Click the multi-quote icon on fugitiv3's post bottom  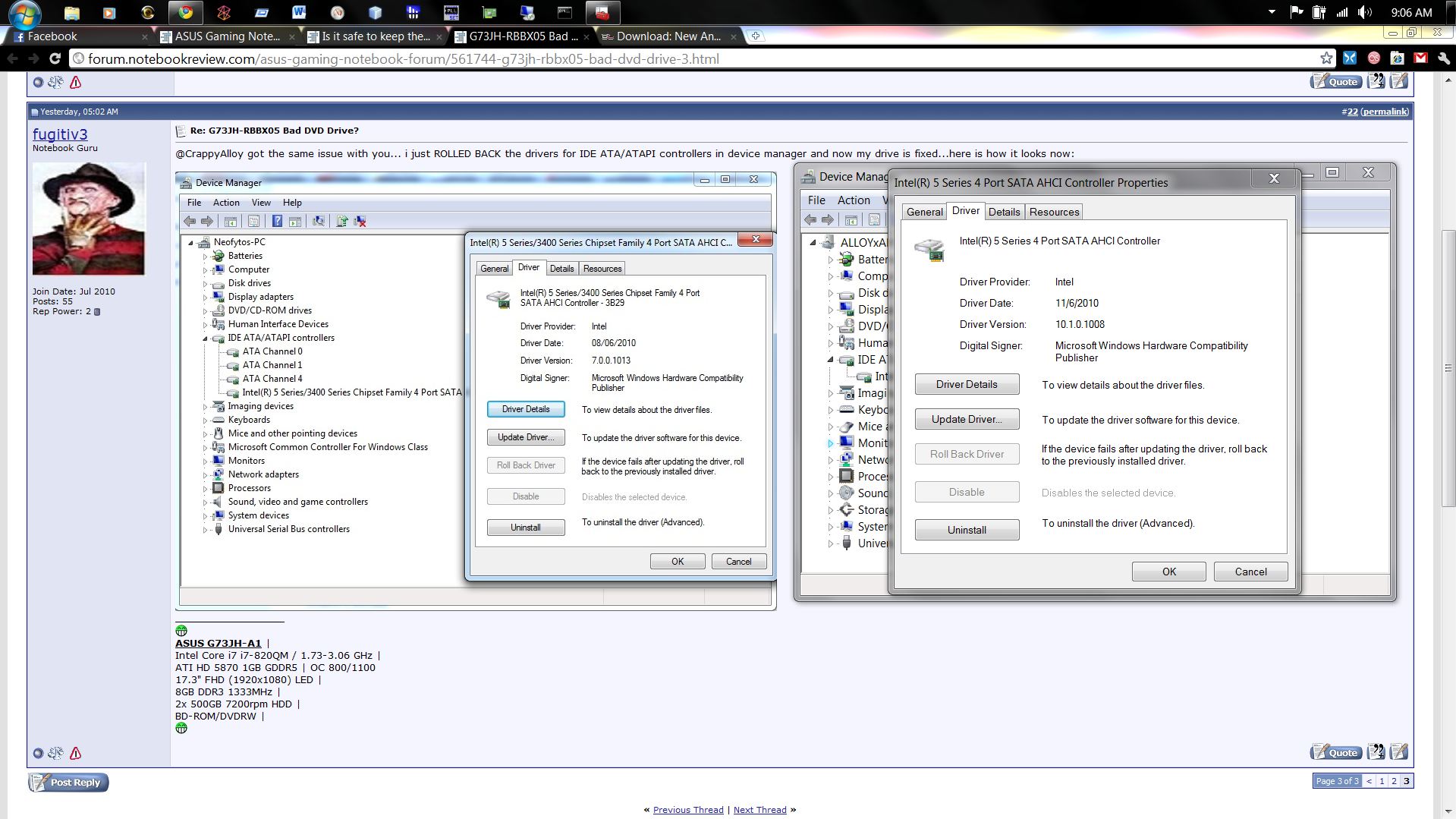pos(1376,752)
